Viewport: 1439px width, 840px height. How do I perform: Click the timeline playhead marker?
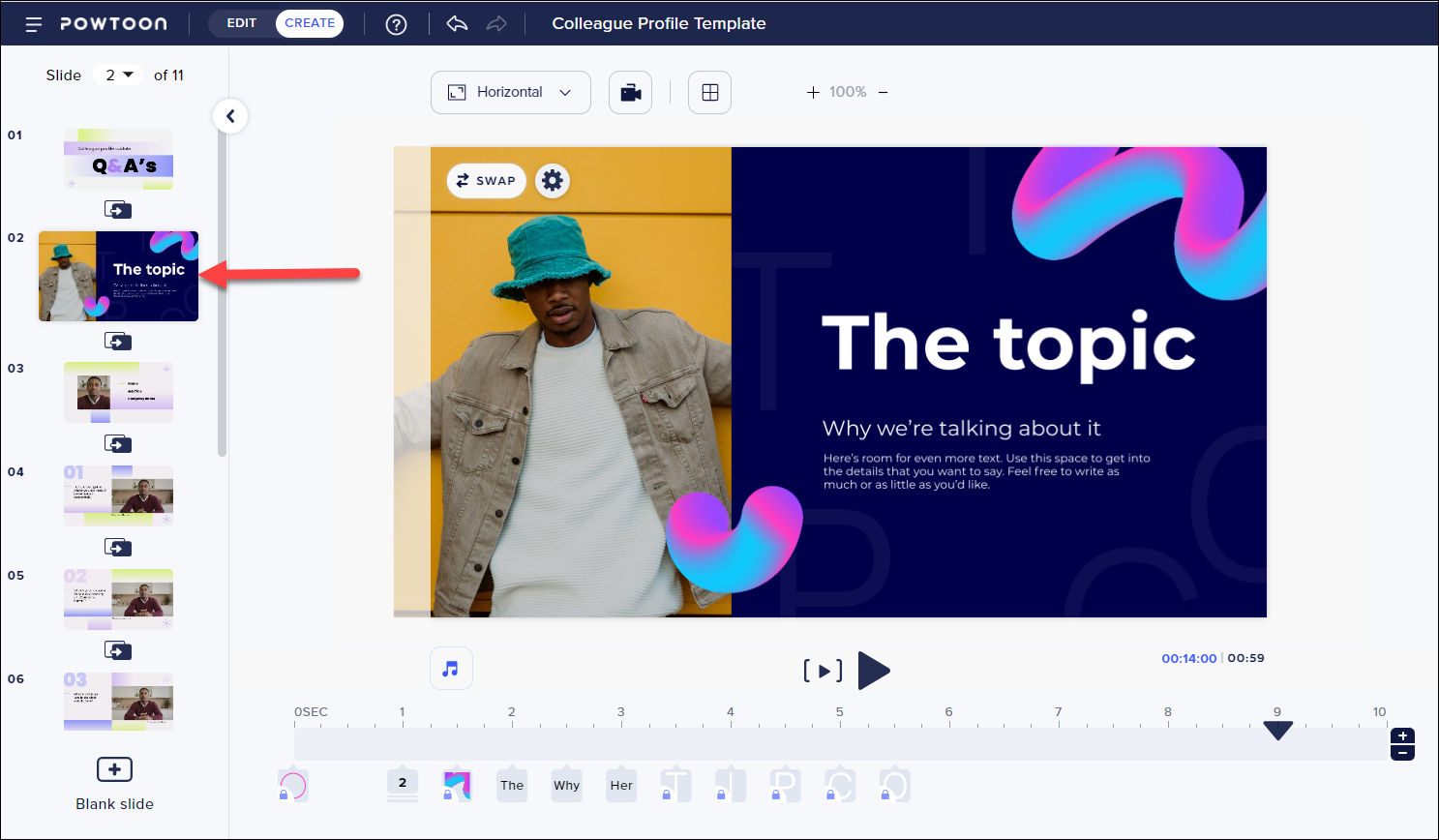(x=1277, y=731)
